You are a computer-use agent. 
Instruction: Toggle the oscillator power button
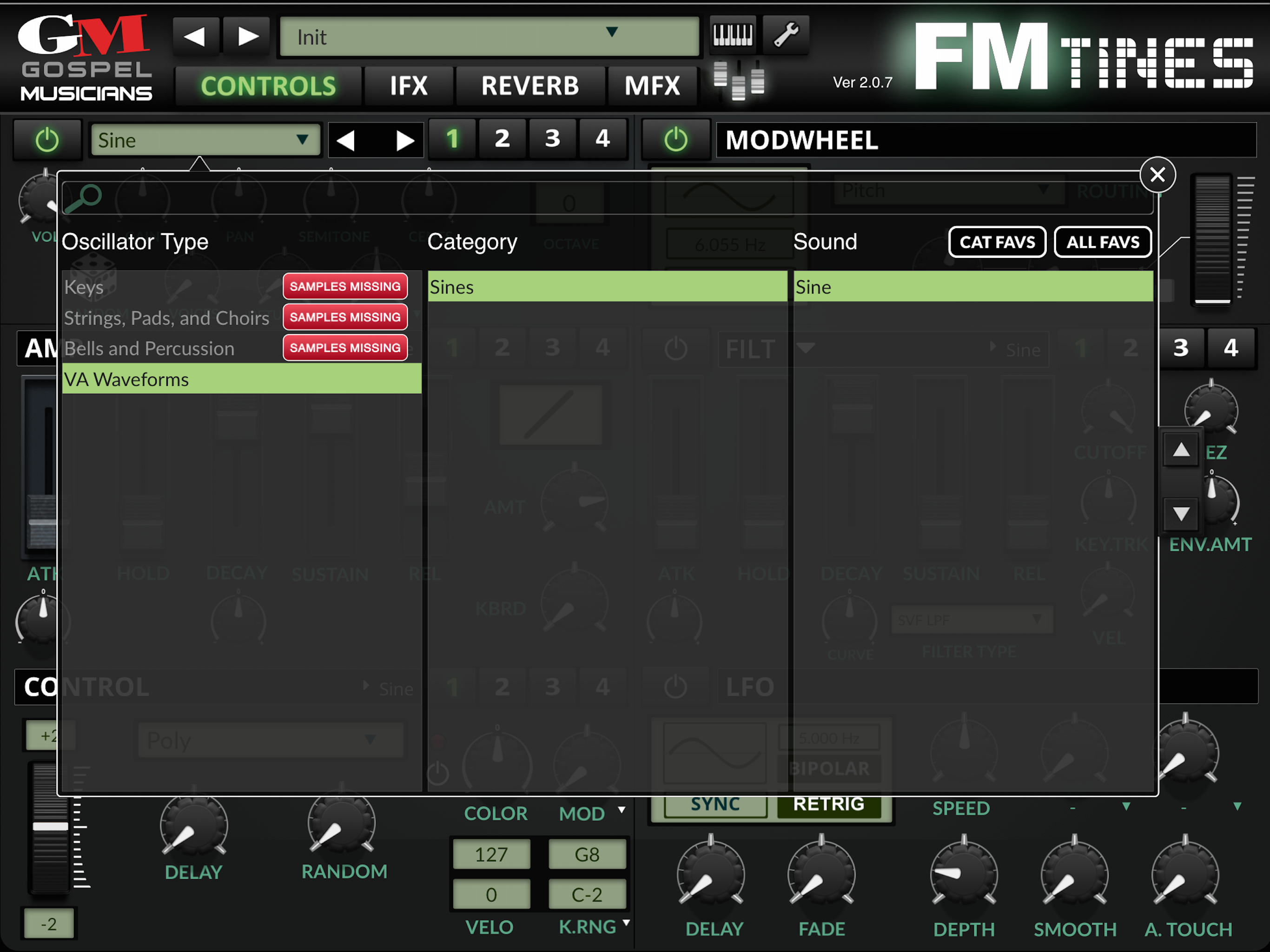click(x=47, y=140)
